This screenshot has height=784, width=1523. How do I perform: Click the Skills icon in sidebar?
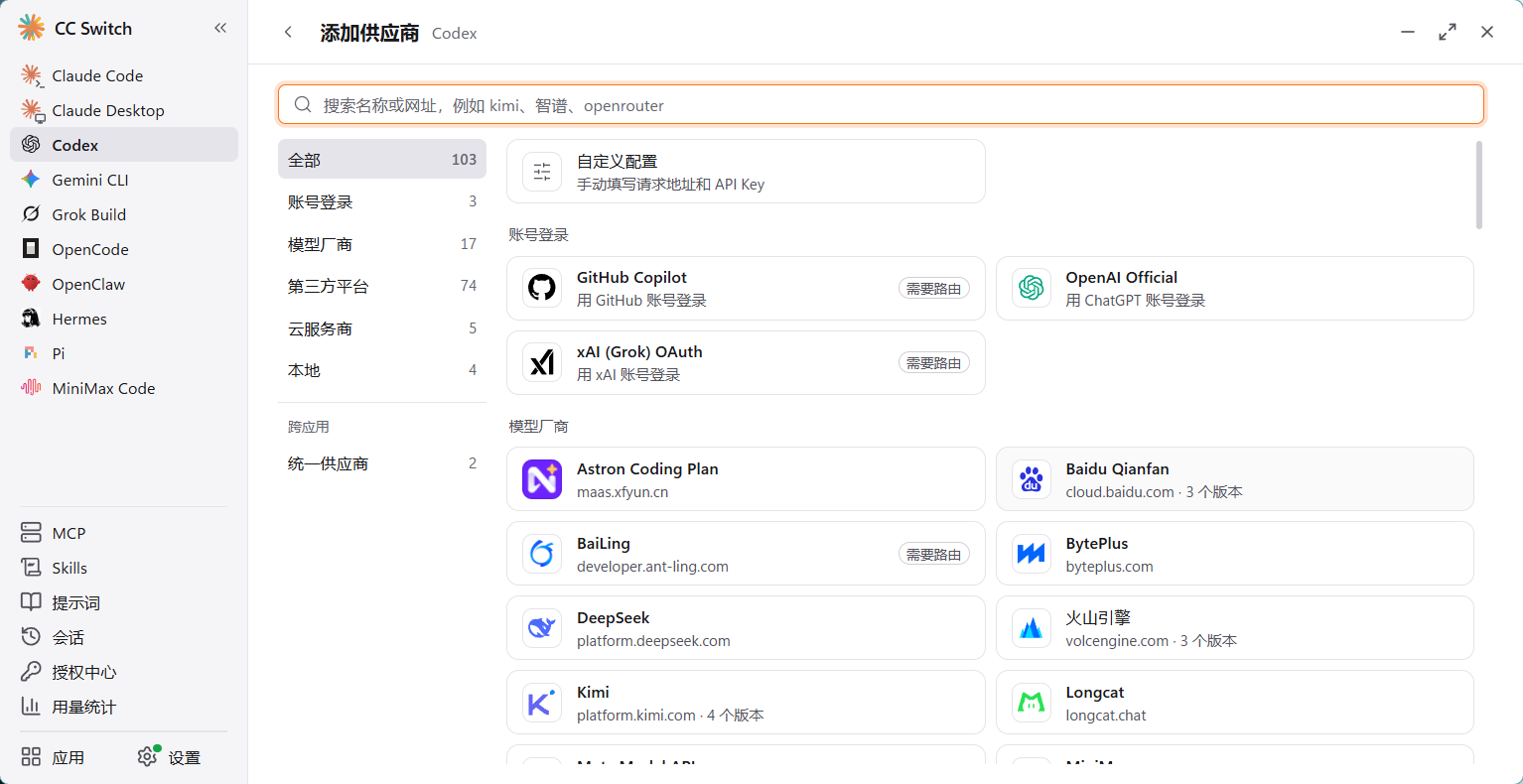(31, 568)
